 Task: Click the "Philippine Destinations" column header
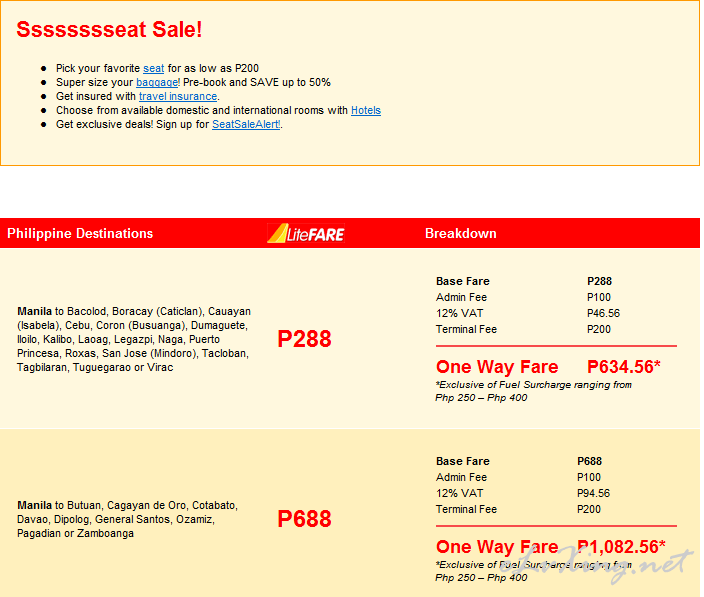(80, 233)
